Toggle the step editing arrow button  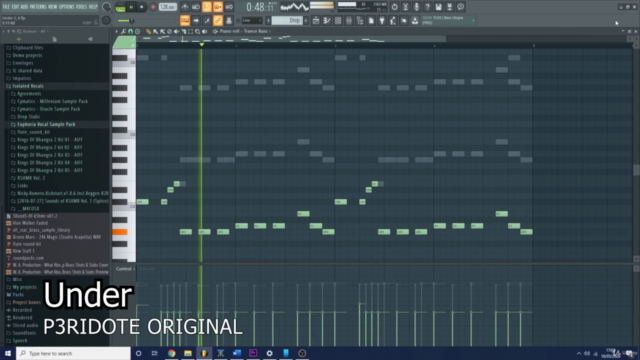pos(196,20)
